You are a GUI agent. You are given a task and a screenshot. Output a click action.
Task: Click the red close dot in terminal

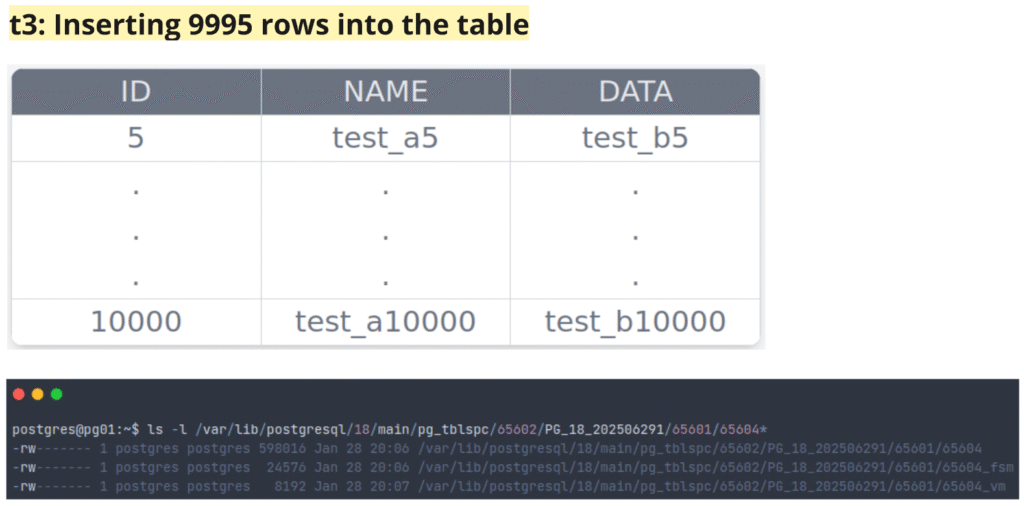19,394
